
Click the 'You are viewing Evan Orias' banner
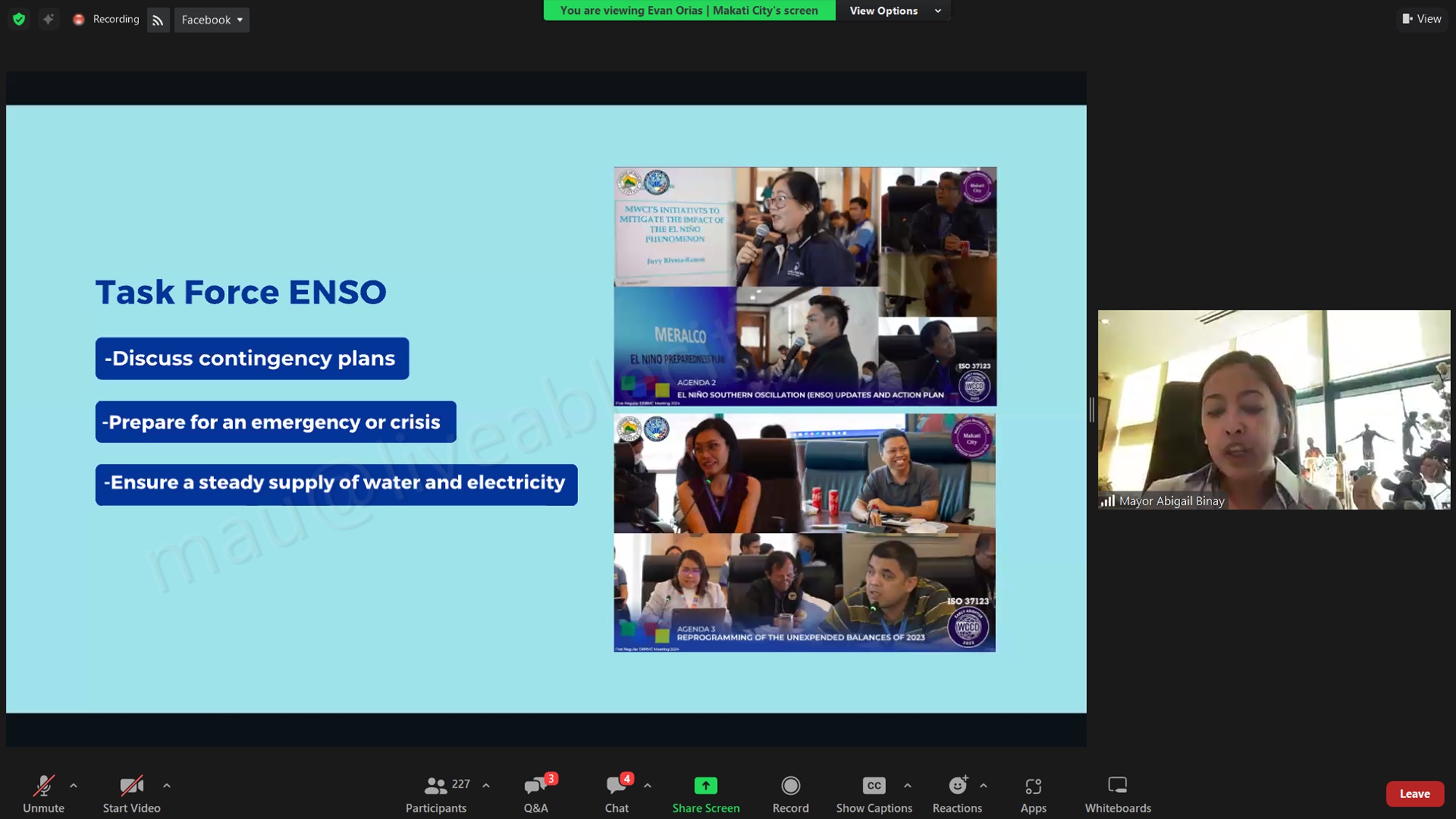pos(689,10)
